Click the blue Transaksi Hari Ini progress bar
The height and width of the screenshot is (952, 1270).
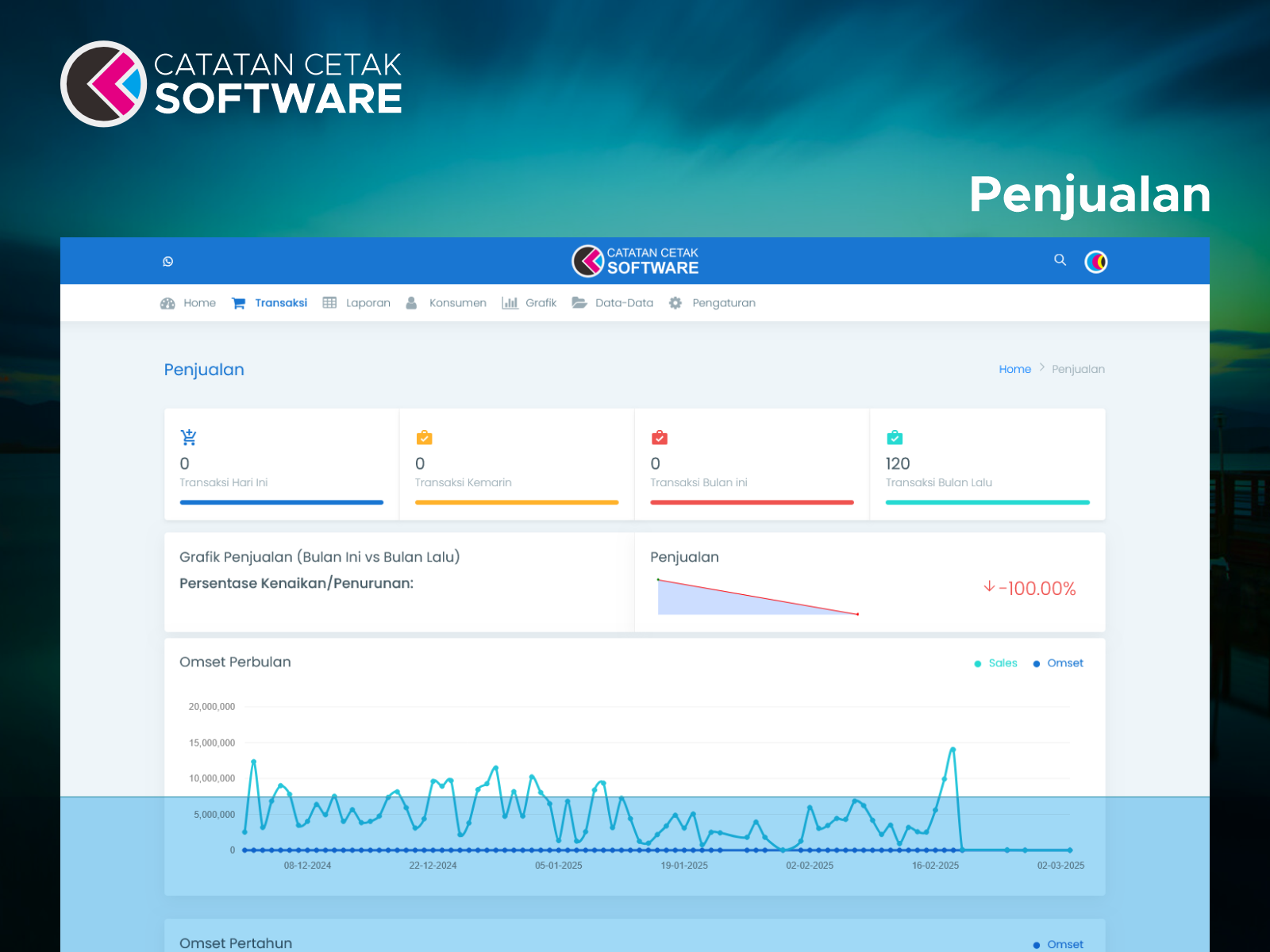tap(282, 502)
